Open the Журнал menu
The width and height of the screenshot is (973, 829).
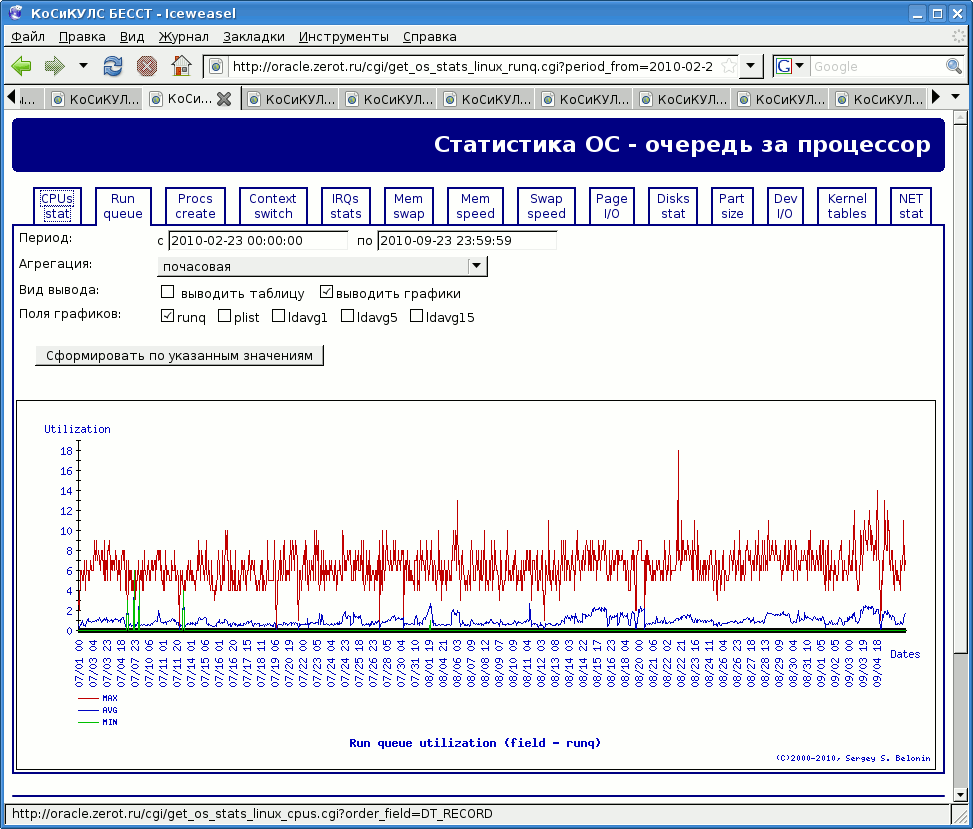[x=184, y=37]
